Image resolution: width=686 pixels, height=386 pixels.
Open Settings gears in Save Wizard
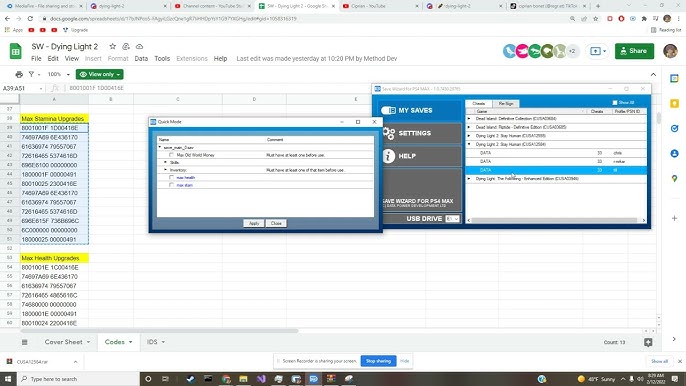coord(388,133)
